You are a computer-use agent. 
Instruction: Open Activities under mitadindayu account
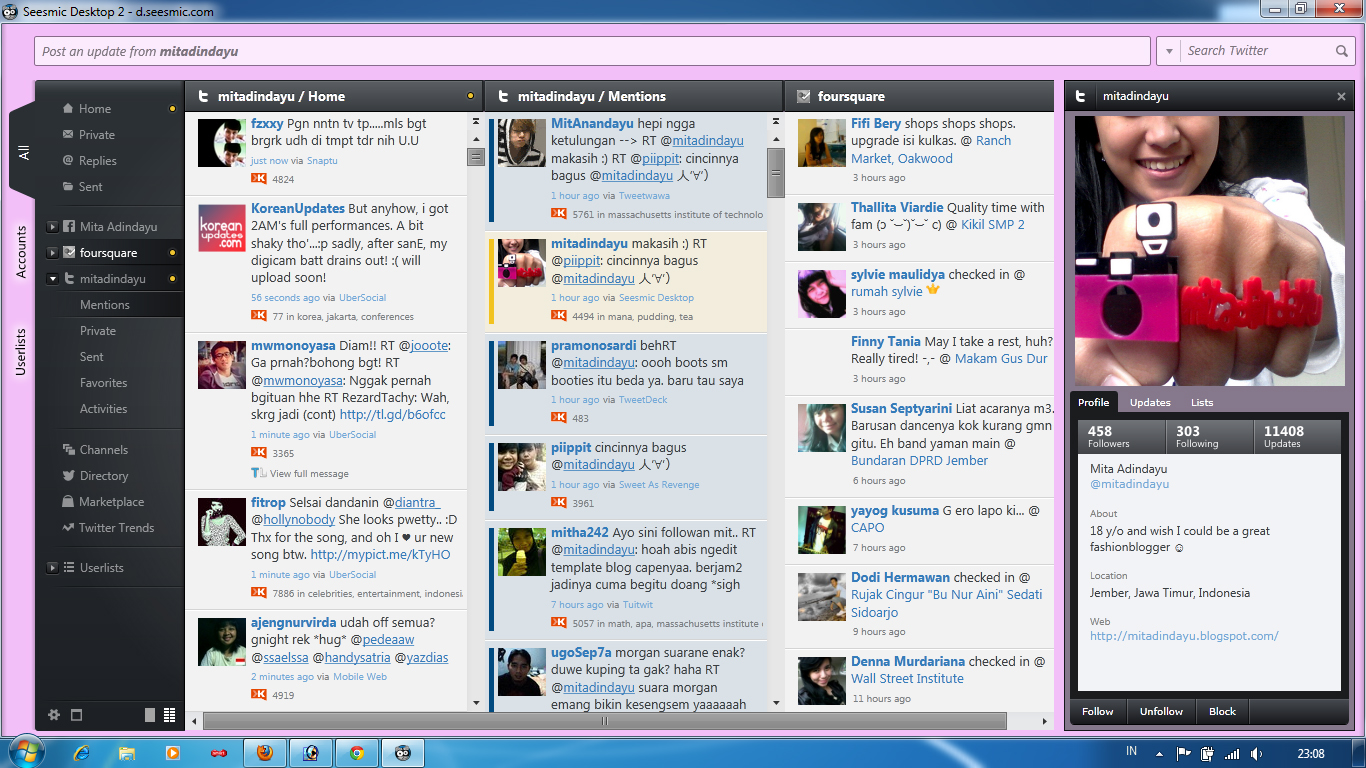104,409
